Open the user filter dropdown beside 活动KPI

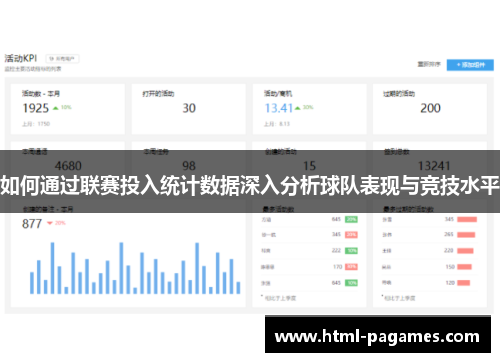[x=62, y=59]
